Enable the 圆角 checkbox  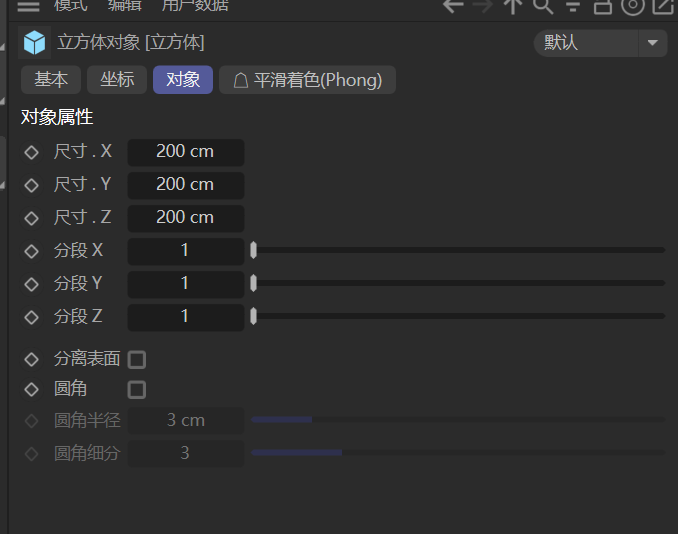[137, 390]
